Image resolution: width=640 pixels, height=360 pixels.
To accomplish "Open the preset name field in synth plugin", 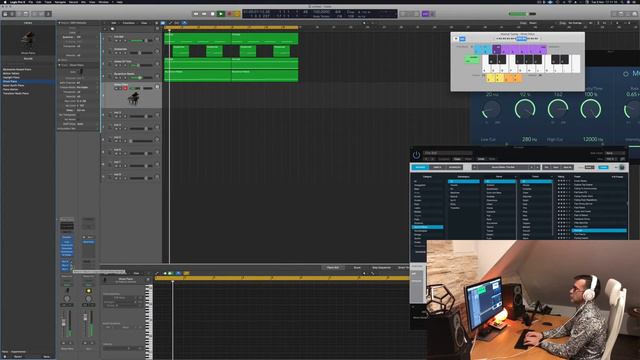I will coord(503,167).
